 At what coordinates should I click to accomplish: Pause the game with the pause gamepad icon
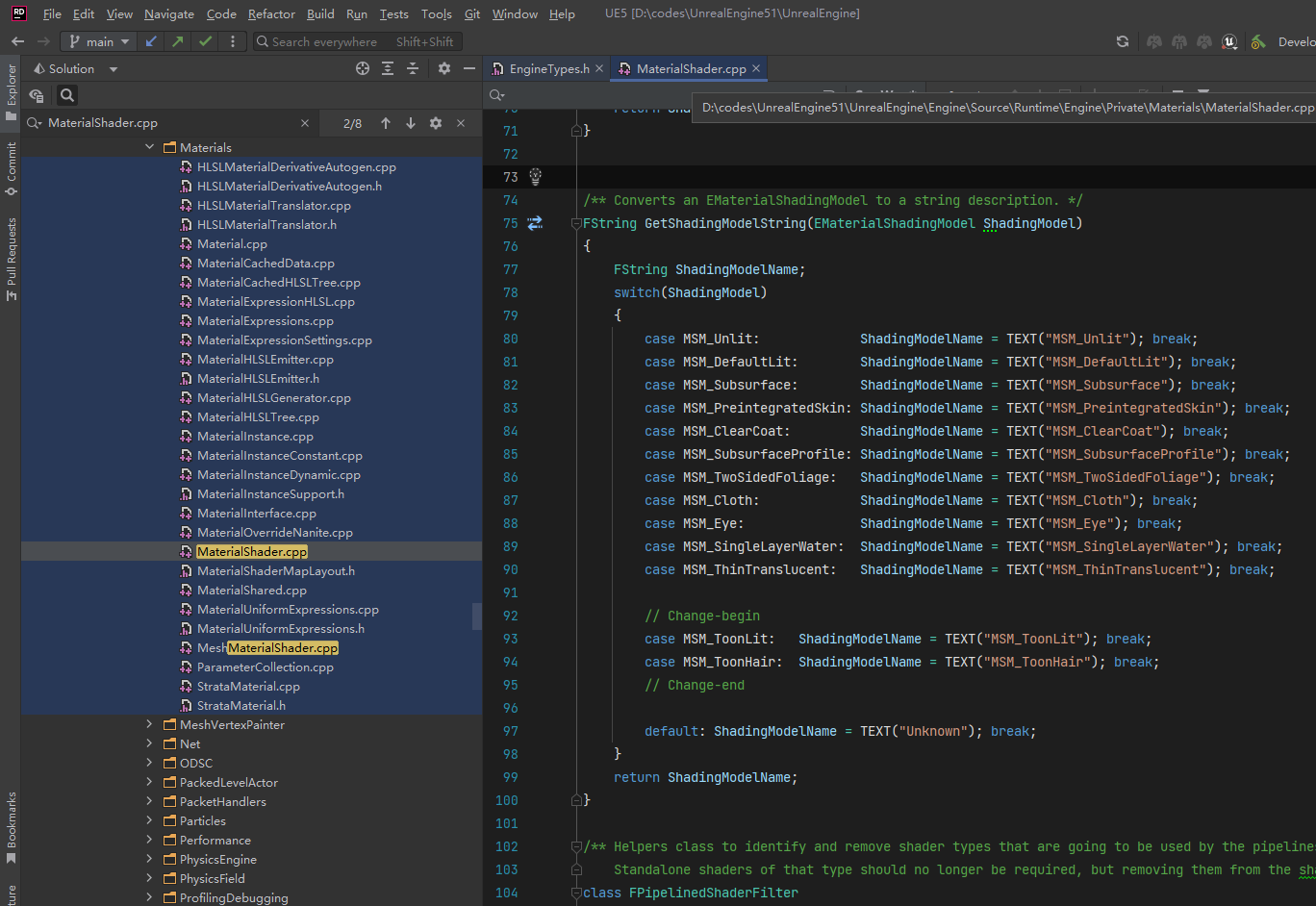coord(1179,42)
